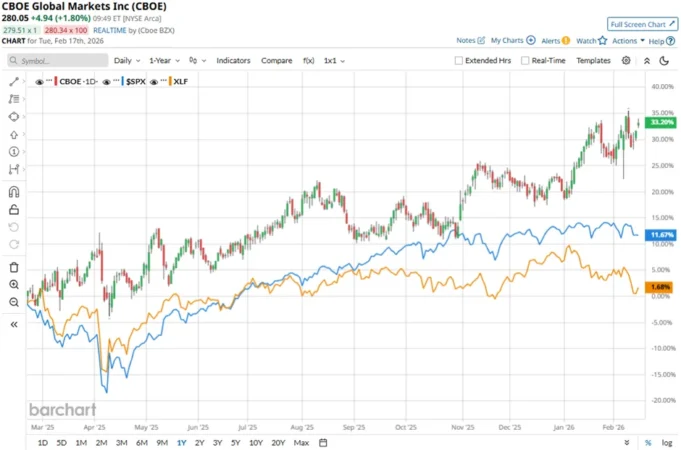Select the 6M time range tab
The height and width of the screenshot is (450, 681).
pos(141,442)
